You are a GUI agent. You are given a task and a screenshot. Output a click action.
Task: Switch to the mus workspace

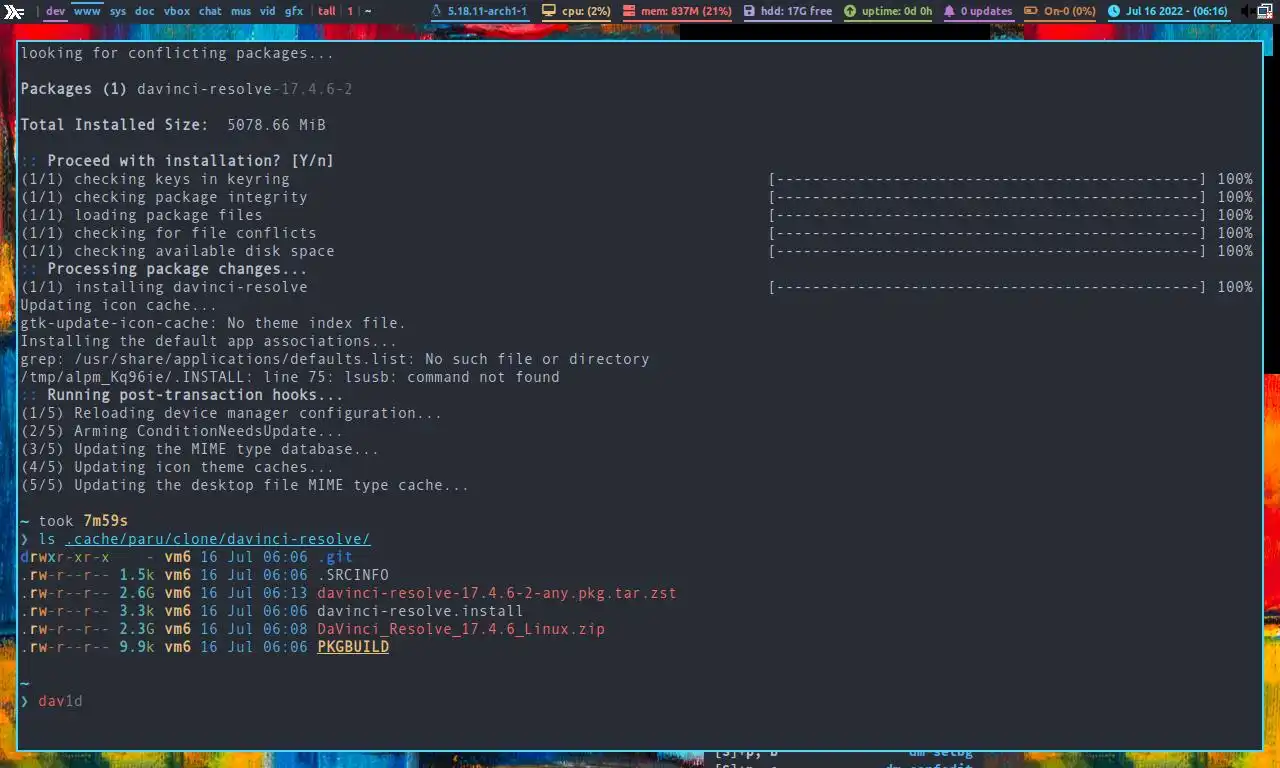pyautogui.click(x=241, y=11)
